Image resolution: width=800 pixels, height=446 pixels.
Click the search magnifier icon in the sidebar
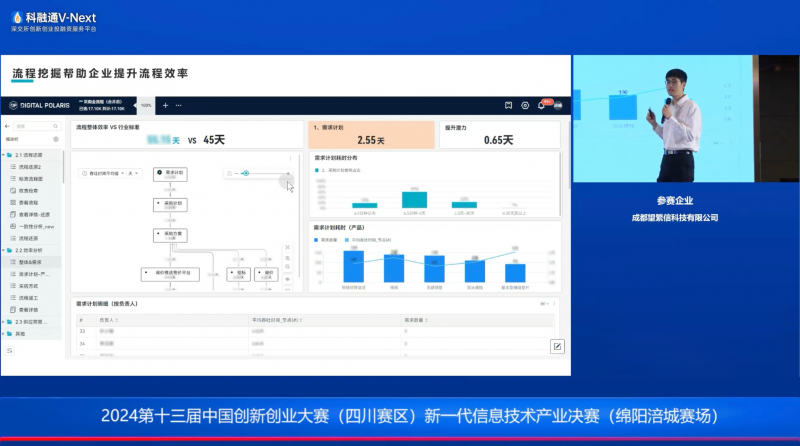tap(56, 126)
